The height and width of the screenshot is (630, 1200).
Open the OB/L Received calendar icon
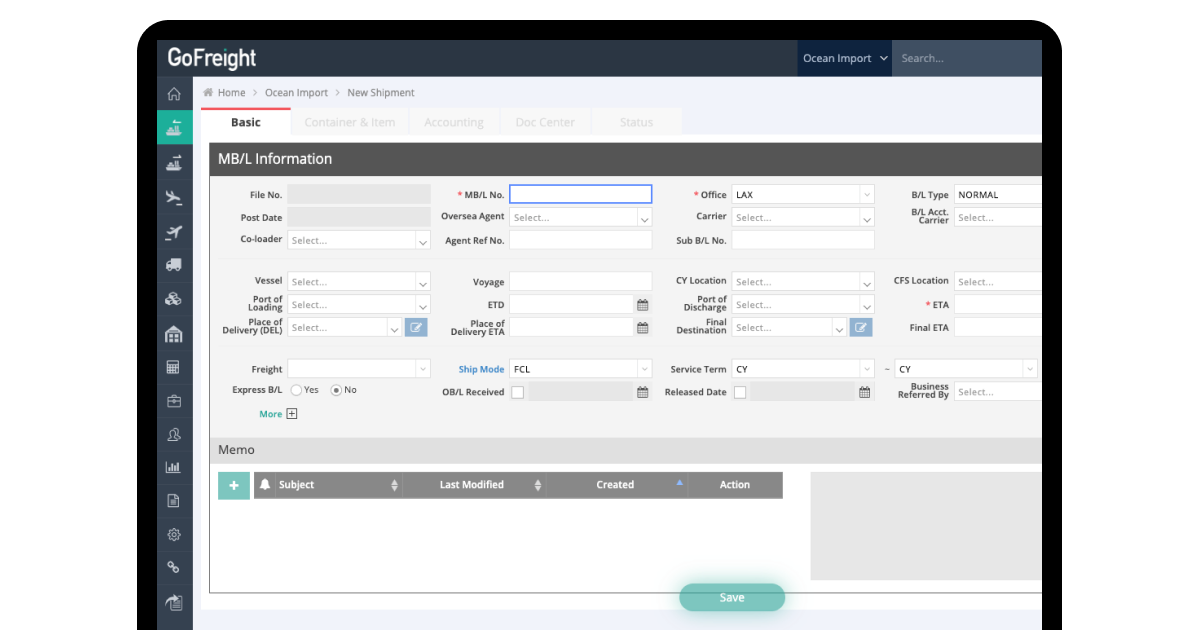(642, 393)
